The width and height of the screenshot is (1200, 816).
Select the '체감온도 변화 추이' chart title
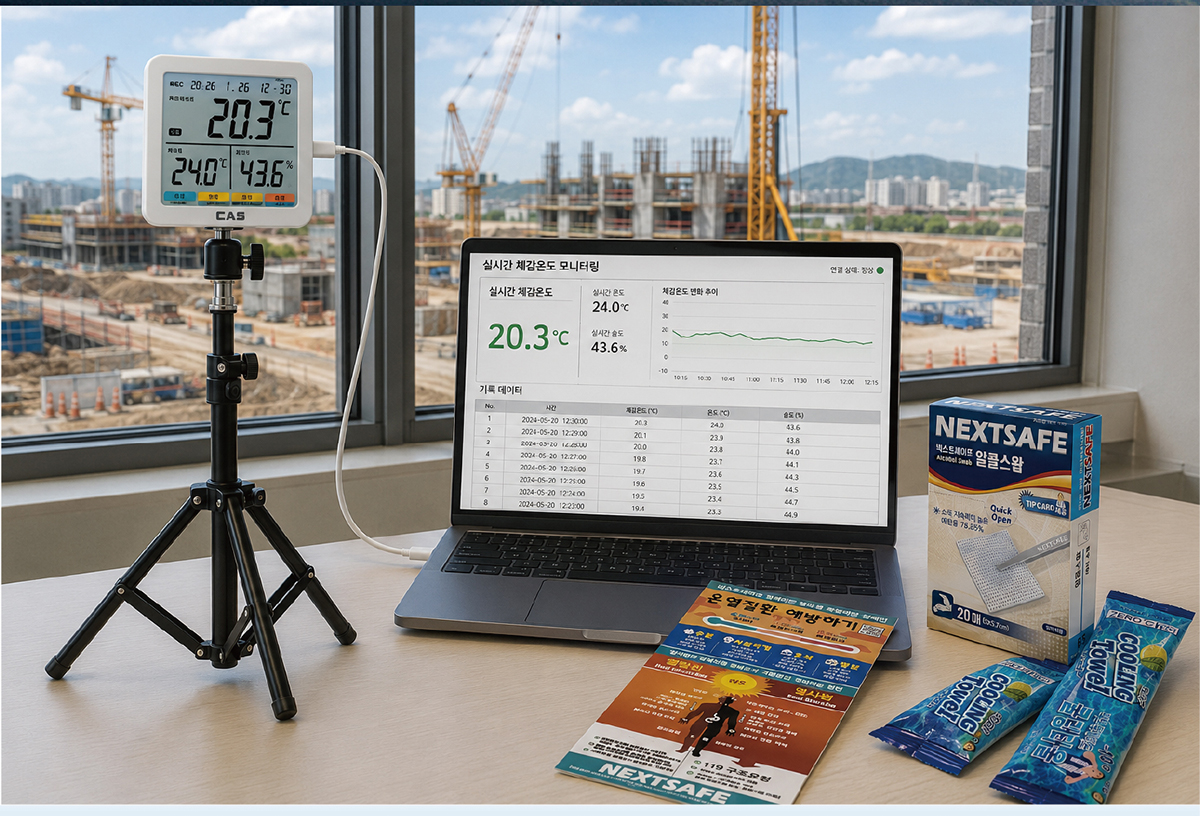(690, 292)
